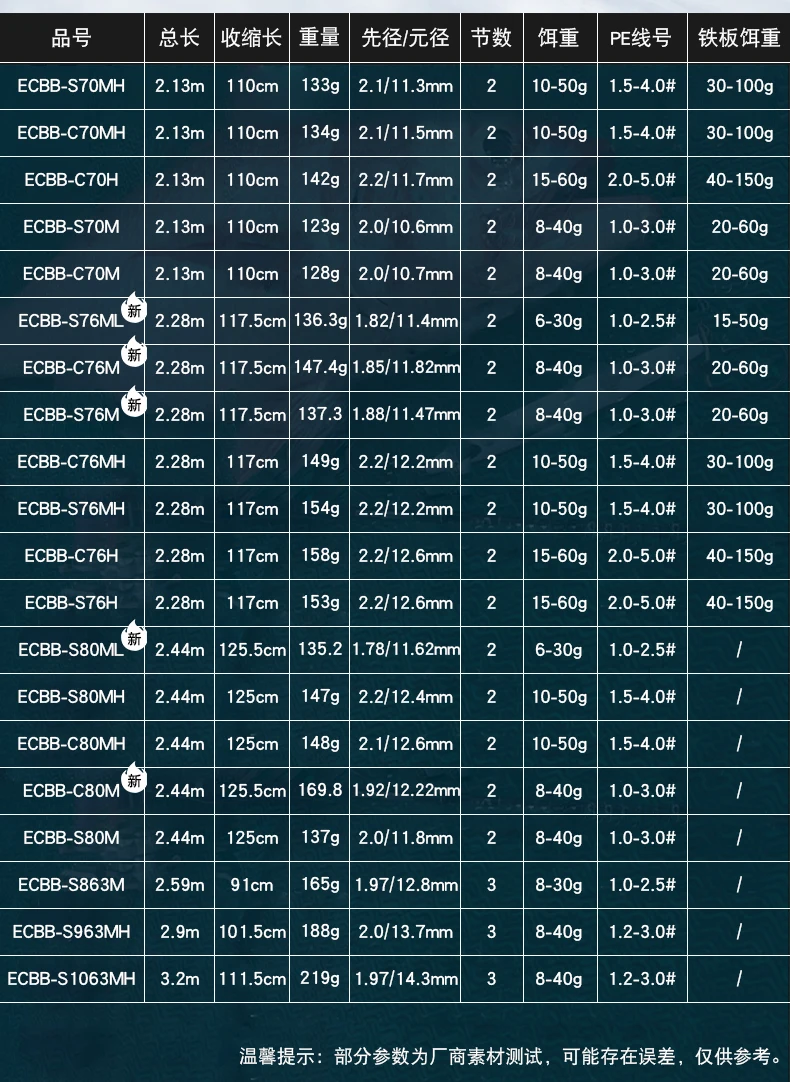The image size is (790, 1082).
Task: Click the 新 badge beside ECBB-C80M
Action: tap(135, 778)
